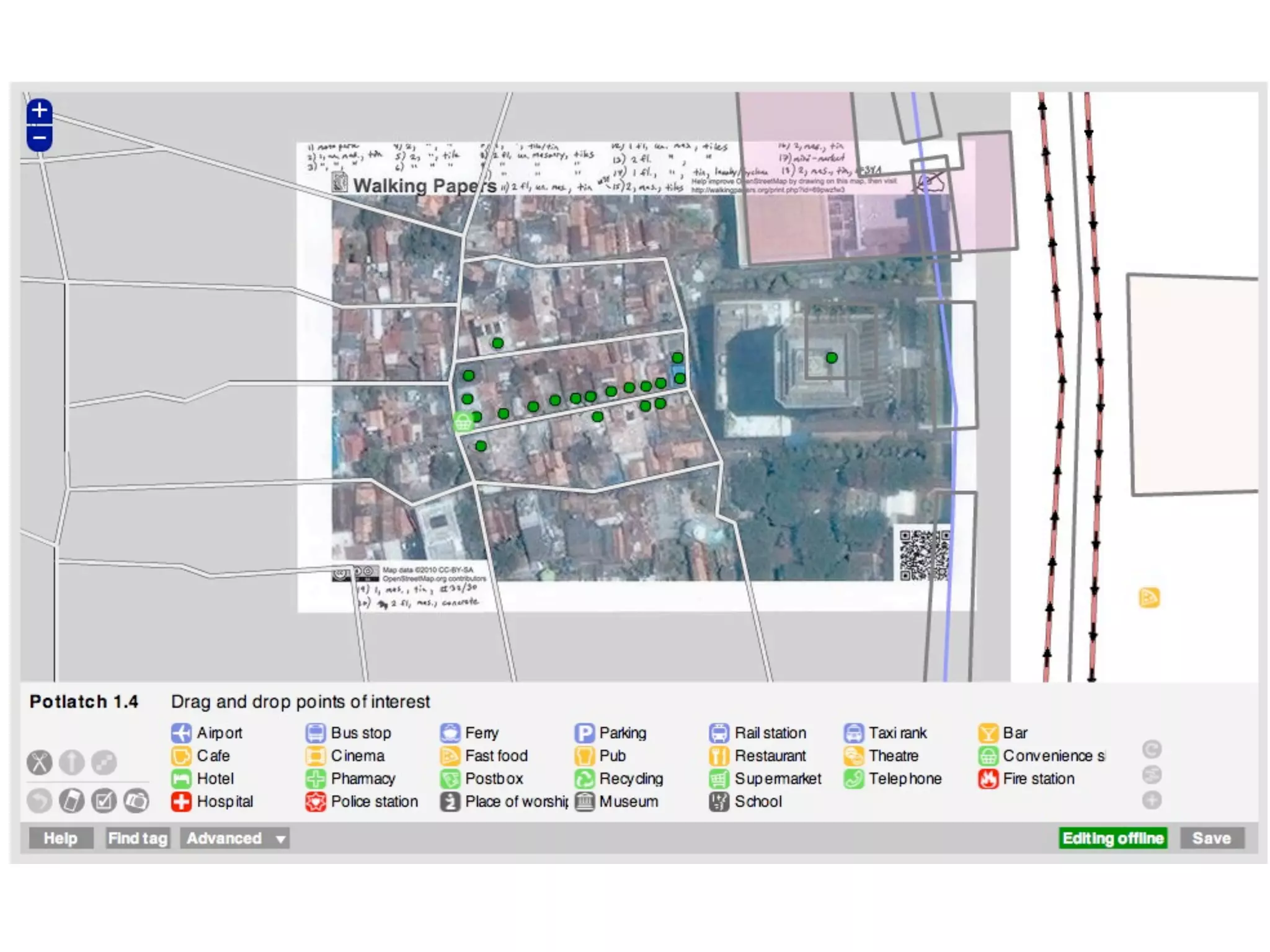The width and height of the screenshot is (1270, 952).
Task: Click convenience store basket marker on map
Action: 463,423
